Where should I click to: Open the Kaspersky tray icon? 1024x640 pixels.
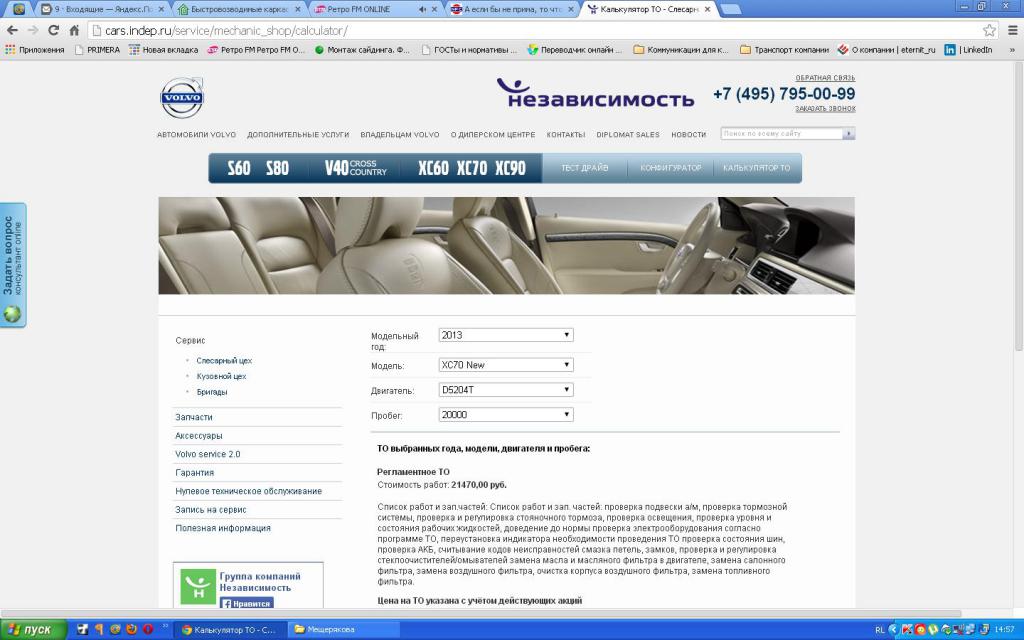pos(907,630)
